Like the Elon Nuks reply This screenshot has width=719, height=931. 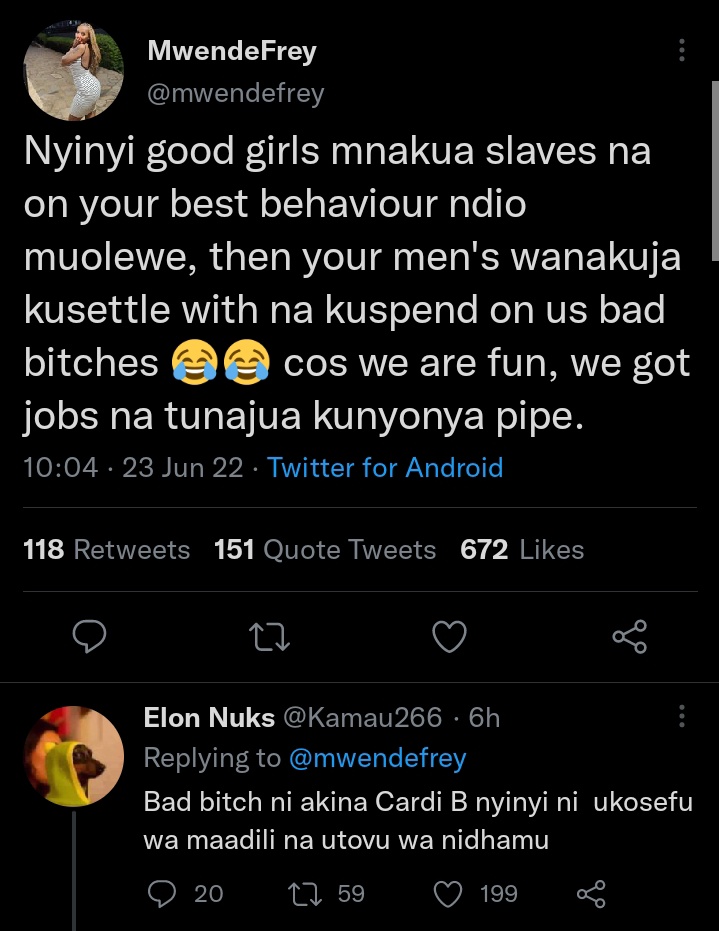point(449,893)
